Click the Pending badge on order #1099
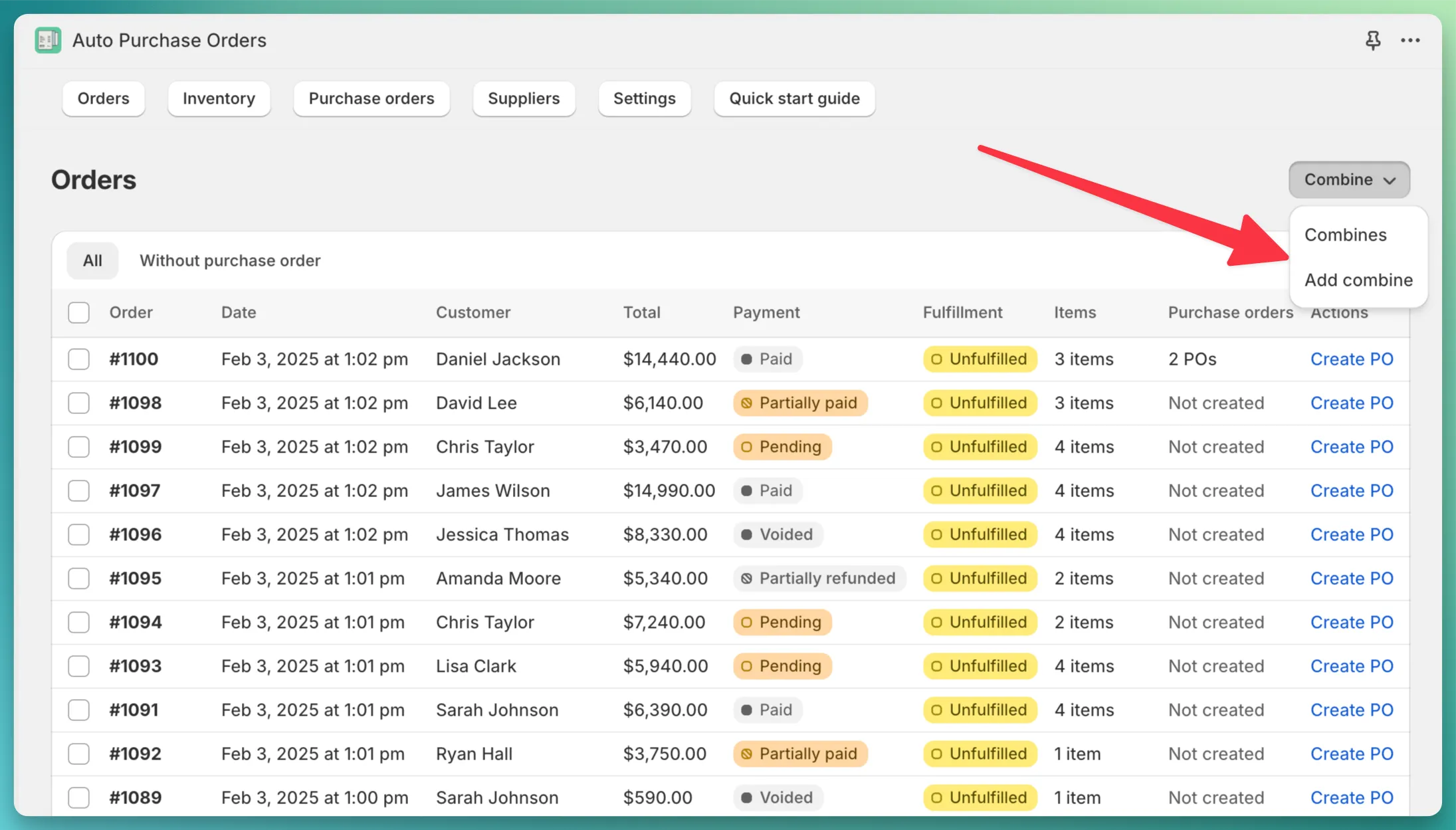The width and height of the screenshot is (1456, 830). 782,447
